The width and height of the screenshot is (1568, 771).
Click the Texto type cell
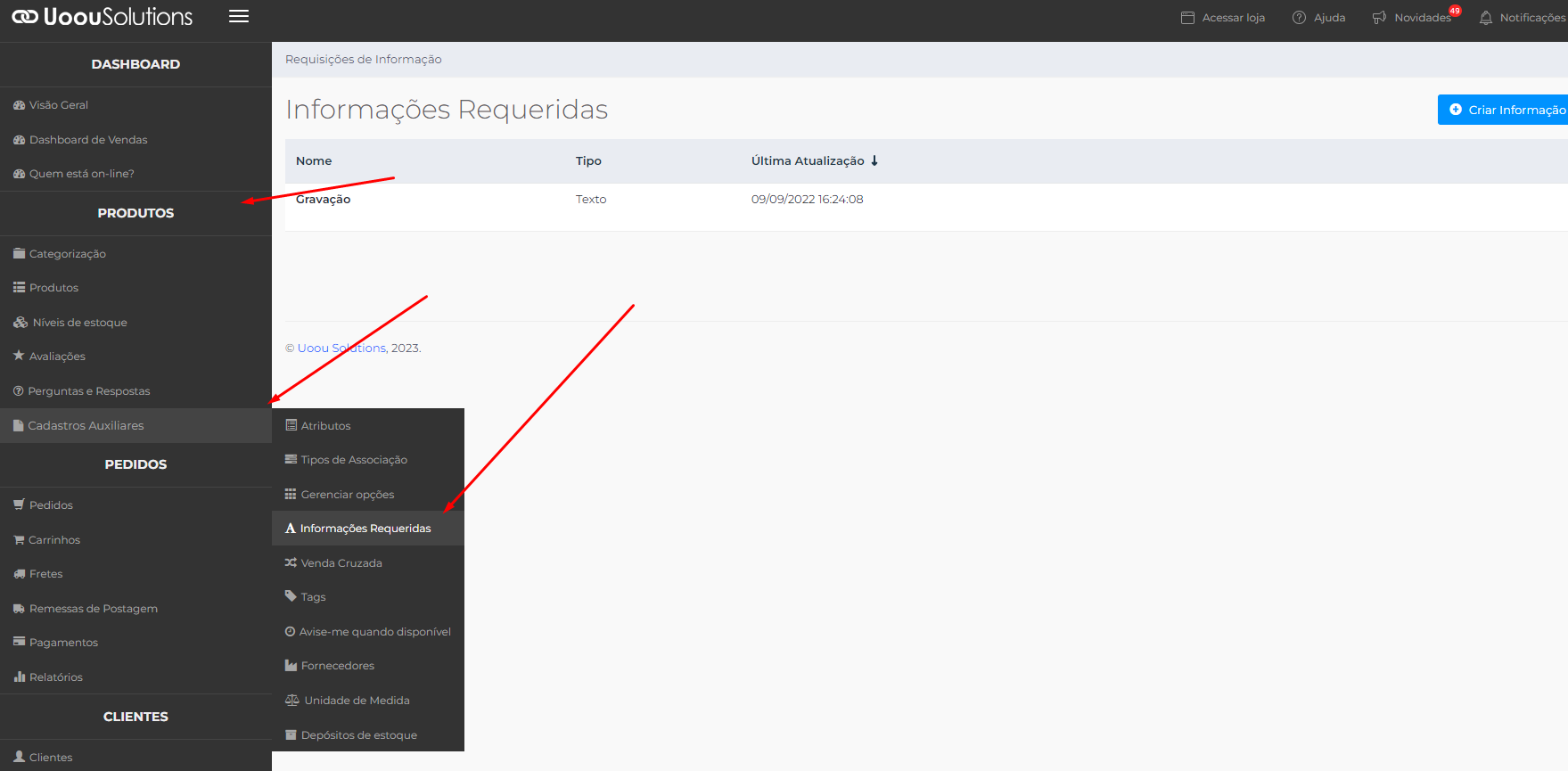click(x=591, y=200)
